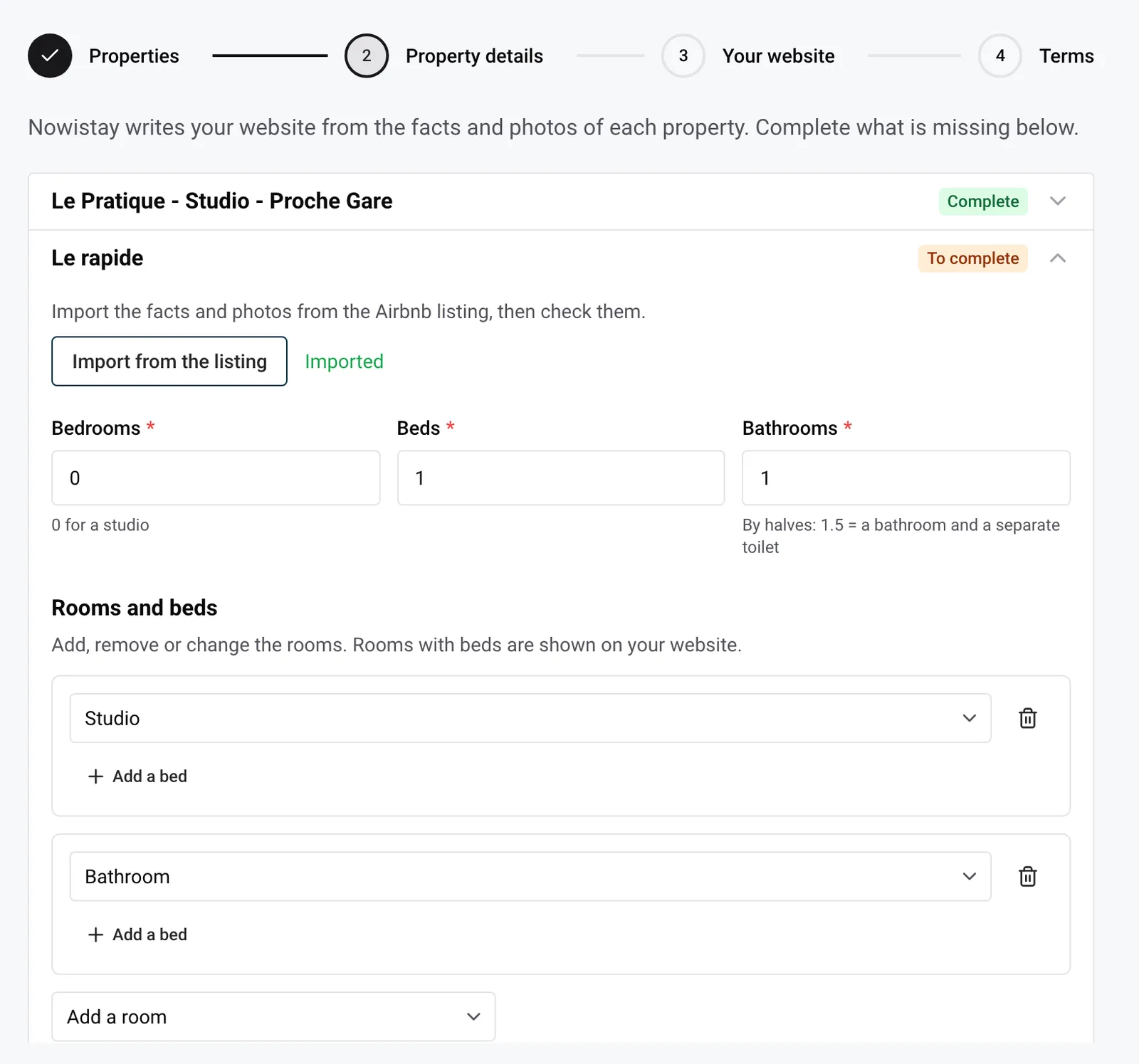Delete the Bathroom room with trash icon
Screen dimensions: 1139x1064
click(1027, 876)
